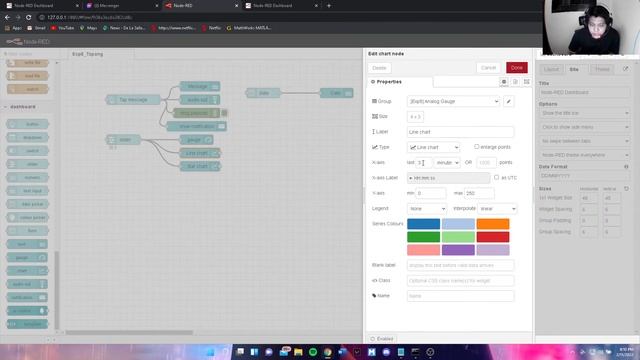Open a new browser tab

click(x=329, y=6)
